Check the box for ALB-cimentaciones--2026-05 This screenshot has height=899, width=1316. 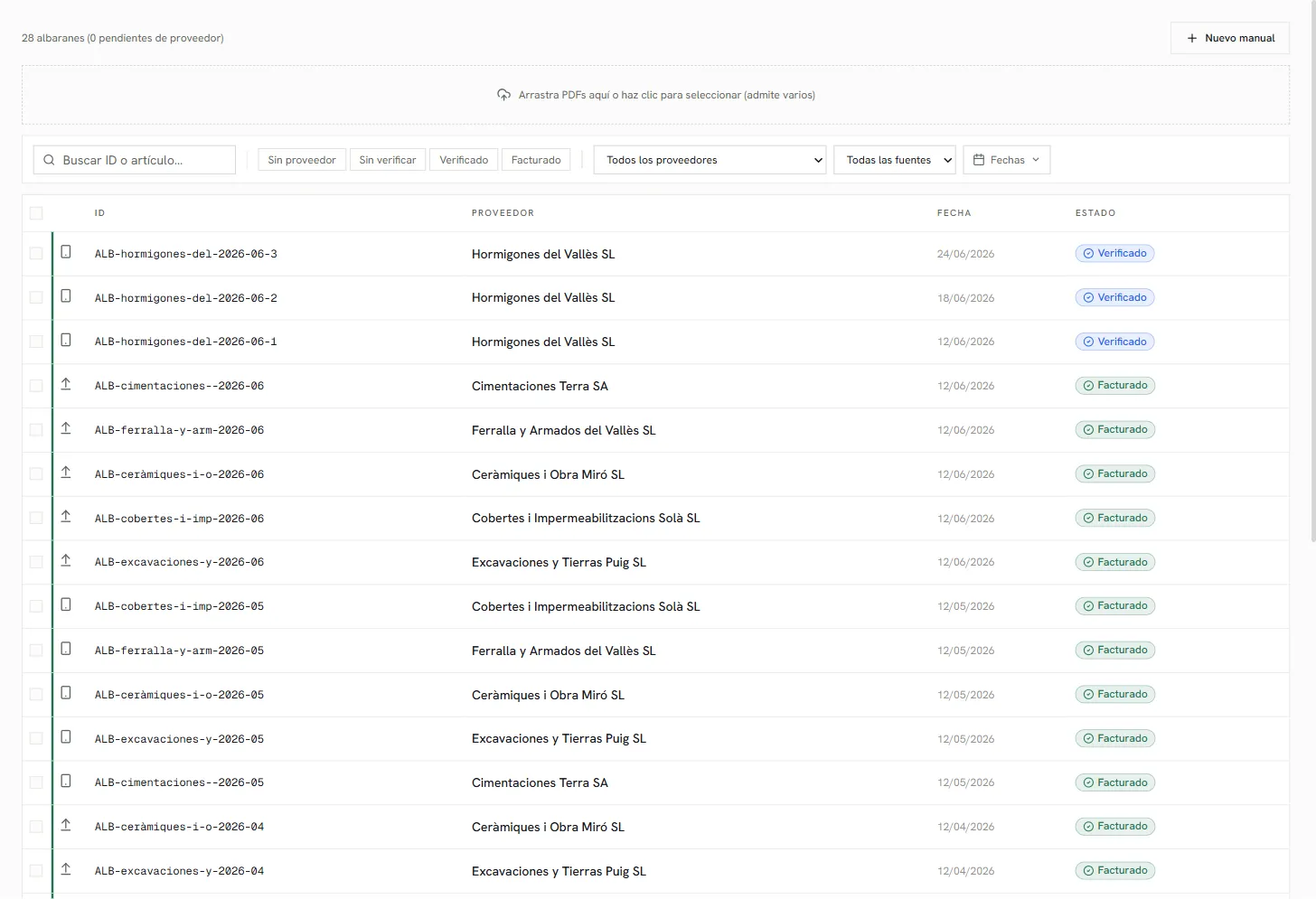click(x=36, y=782)
